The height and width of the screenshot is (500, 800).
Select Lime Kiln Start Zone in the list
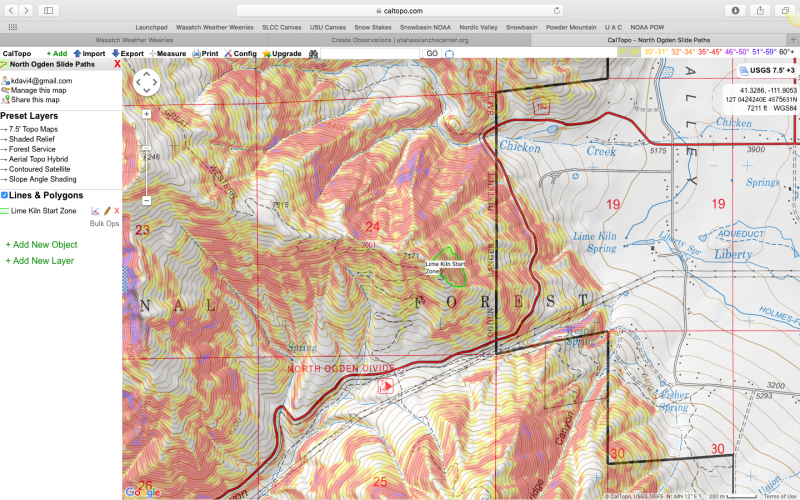[43, 211]
